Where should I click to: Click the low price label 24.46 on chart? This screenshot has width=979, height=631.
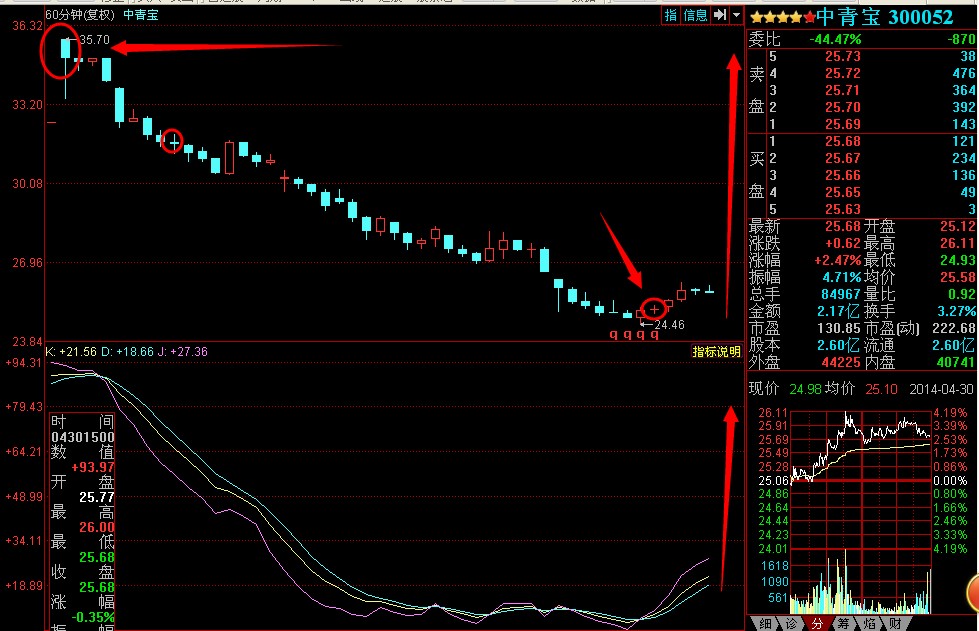coord(669,325)
